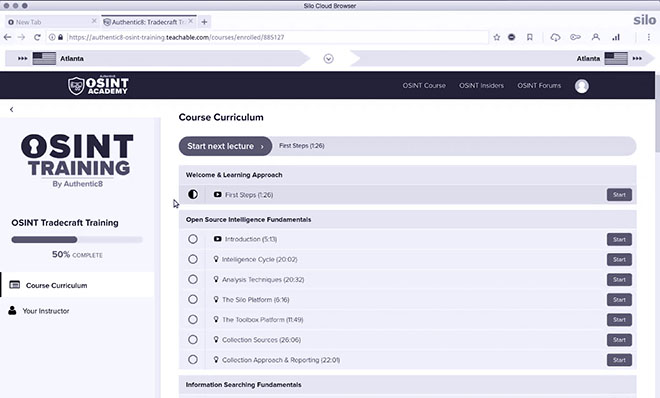Expand the location bar center chevron
The image size is (660, 398).
[328, 58]
